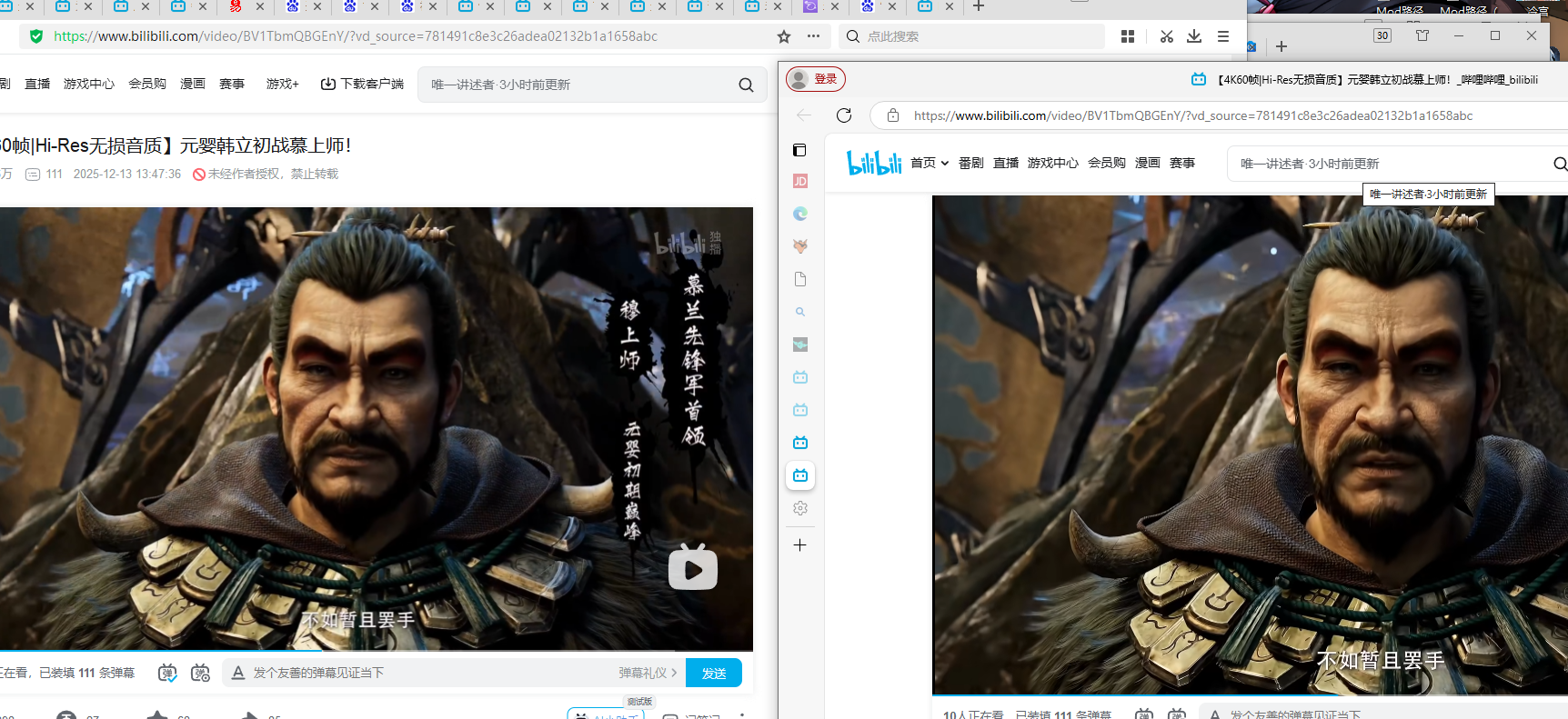Open the screenshot scissors tool
The width and height of the screenshot is (1568, 719).
tap(1166, 36)
